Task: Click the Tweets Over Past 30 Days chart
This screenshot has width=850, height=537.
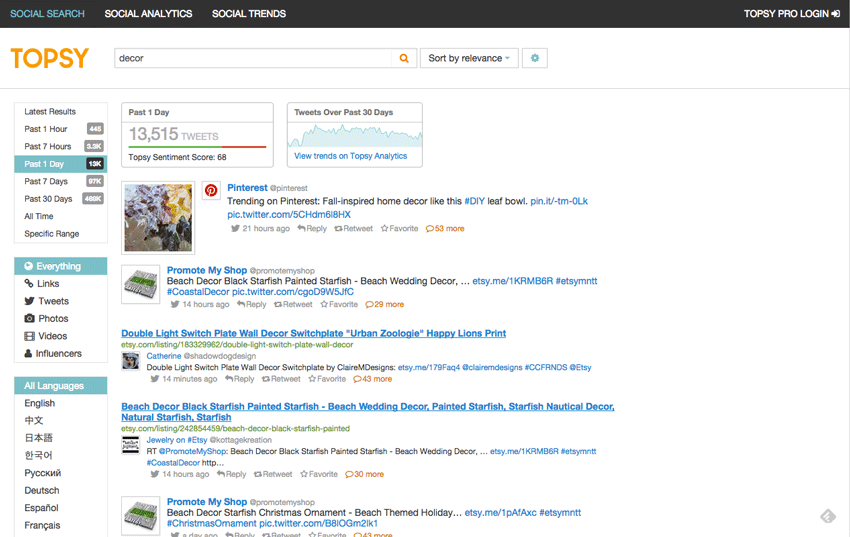Action: [x=355, y=135]
